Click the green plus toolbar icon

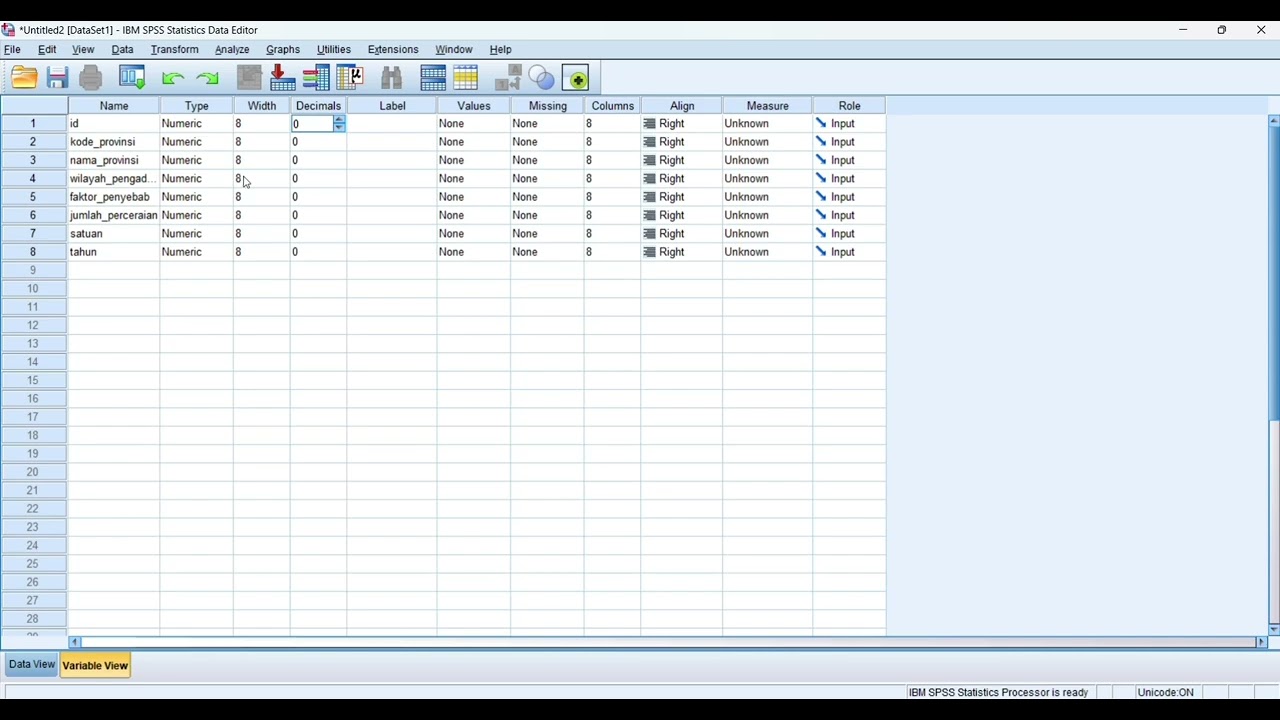[576, 78]
